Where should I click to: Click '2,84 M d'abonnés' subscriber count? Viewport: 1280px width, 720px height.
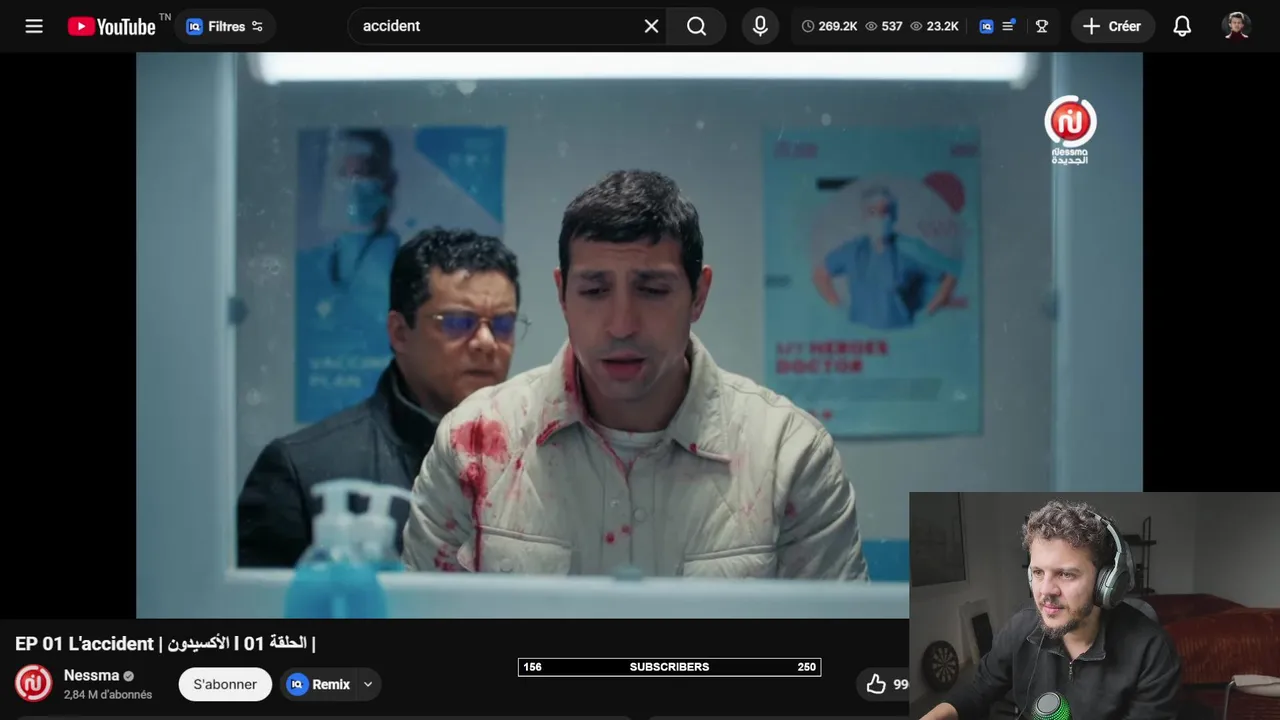[108, 695]
